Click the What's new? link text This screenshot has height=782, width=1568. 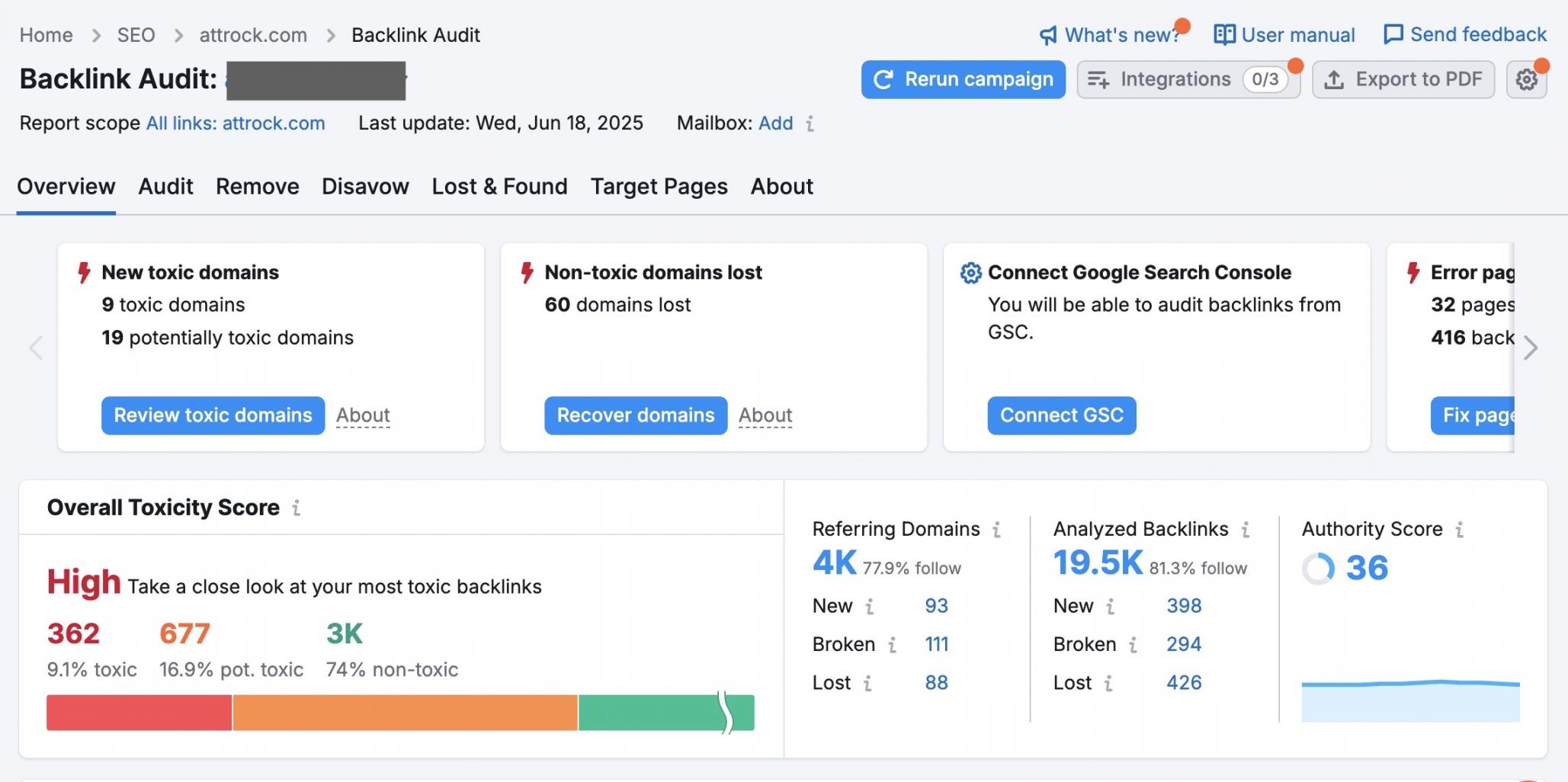coord(1122,35)
